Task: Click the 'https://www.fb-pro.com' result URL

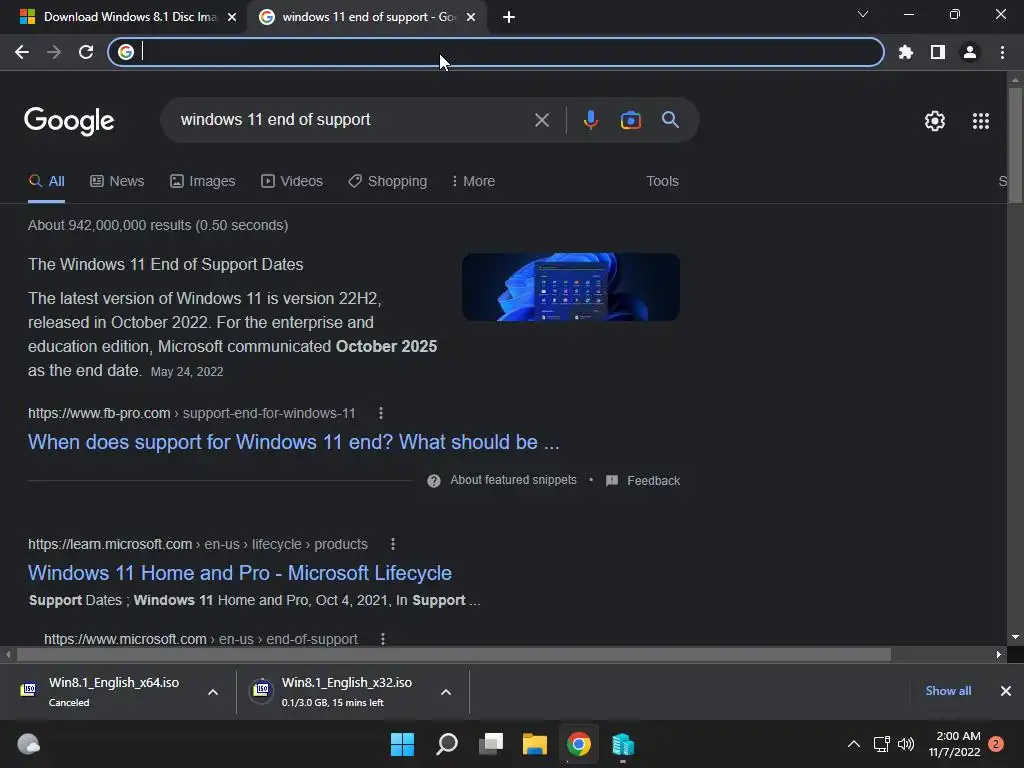Action: 99,413
